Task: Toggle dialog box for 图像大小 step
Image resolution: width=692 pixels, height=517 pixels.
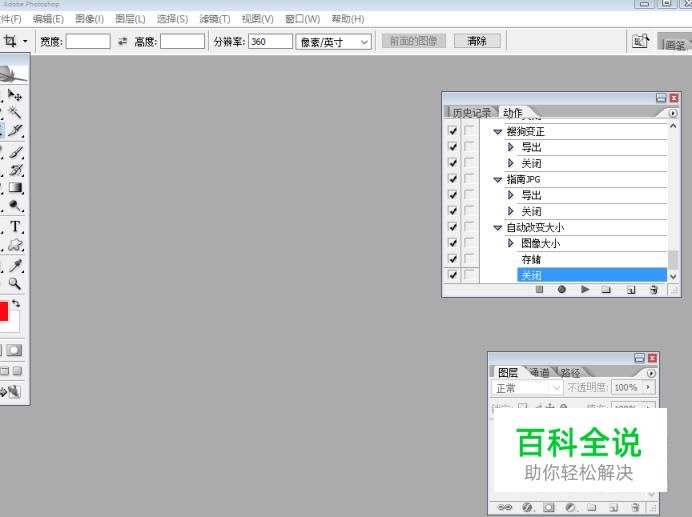Action: tap(469, 243)
